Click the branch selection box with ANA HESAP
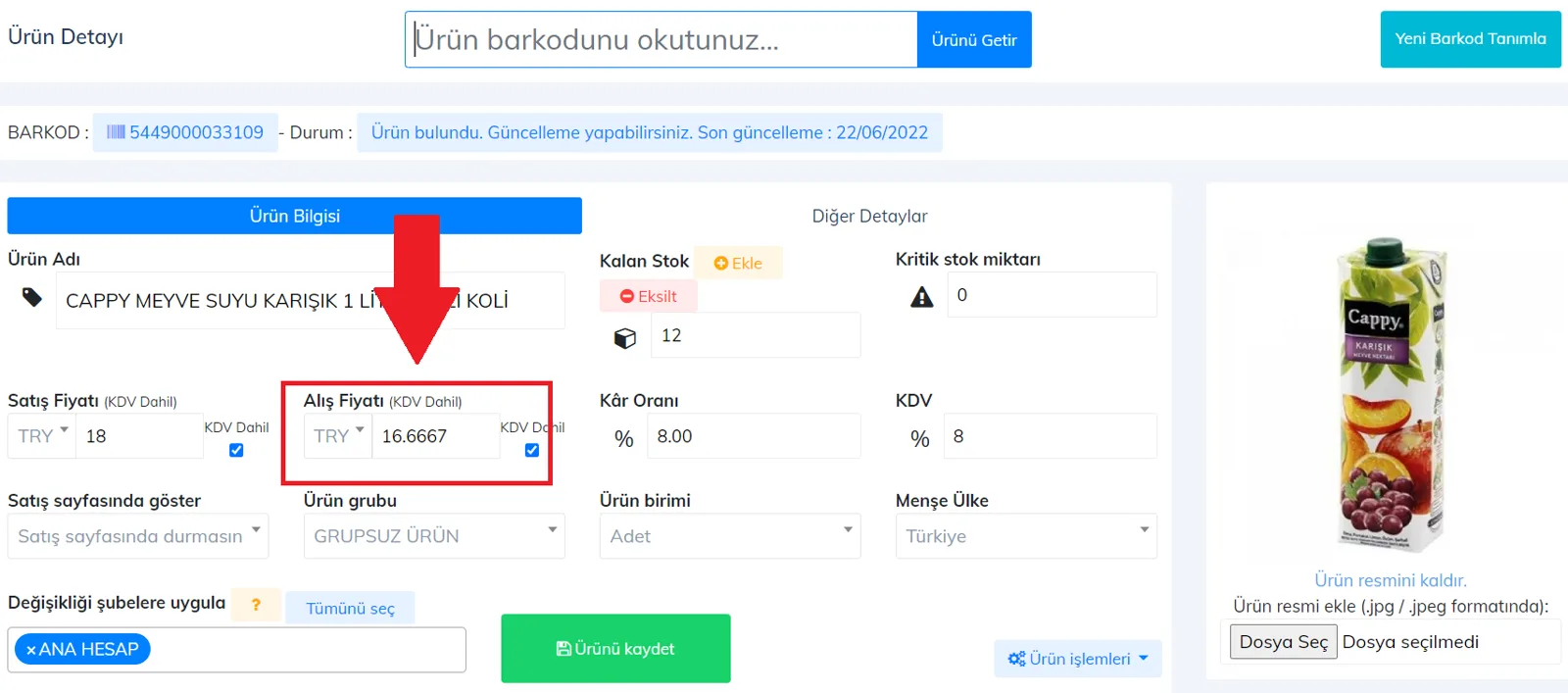This screenshot has height=693, width=1568. click(236, 650)
